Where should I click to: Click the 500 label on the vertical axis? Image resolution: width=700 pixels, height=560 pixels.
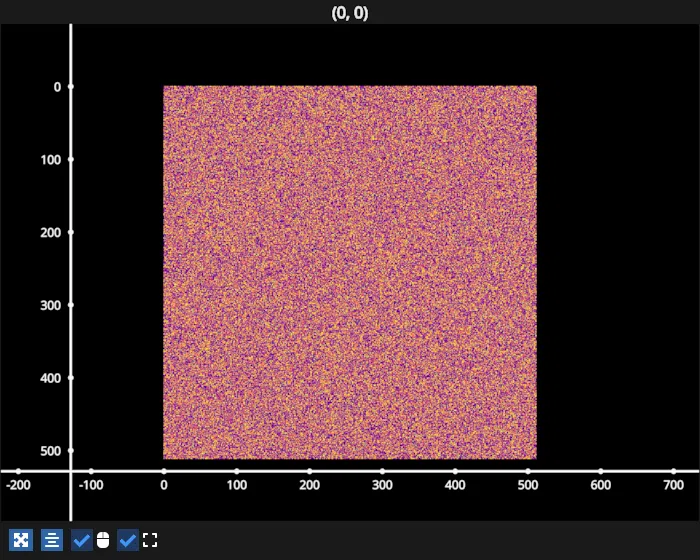click(x=50, y=451)
